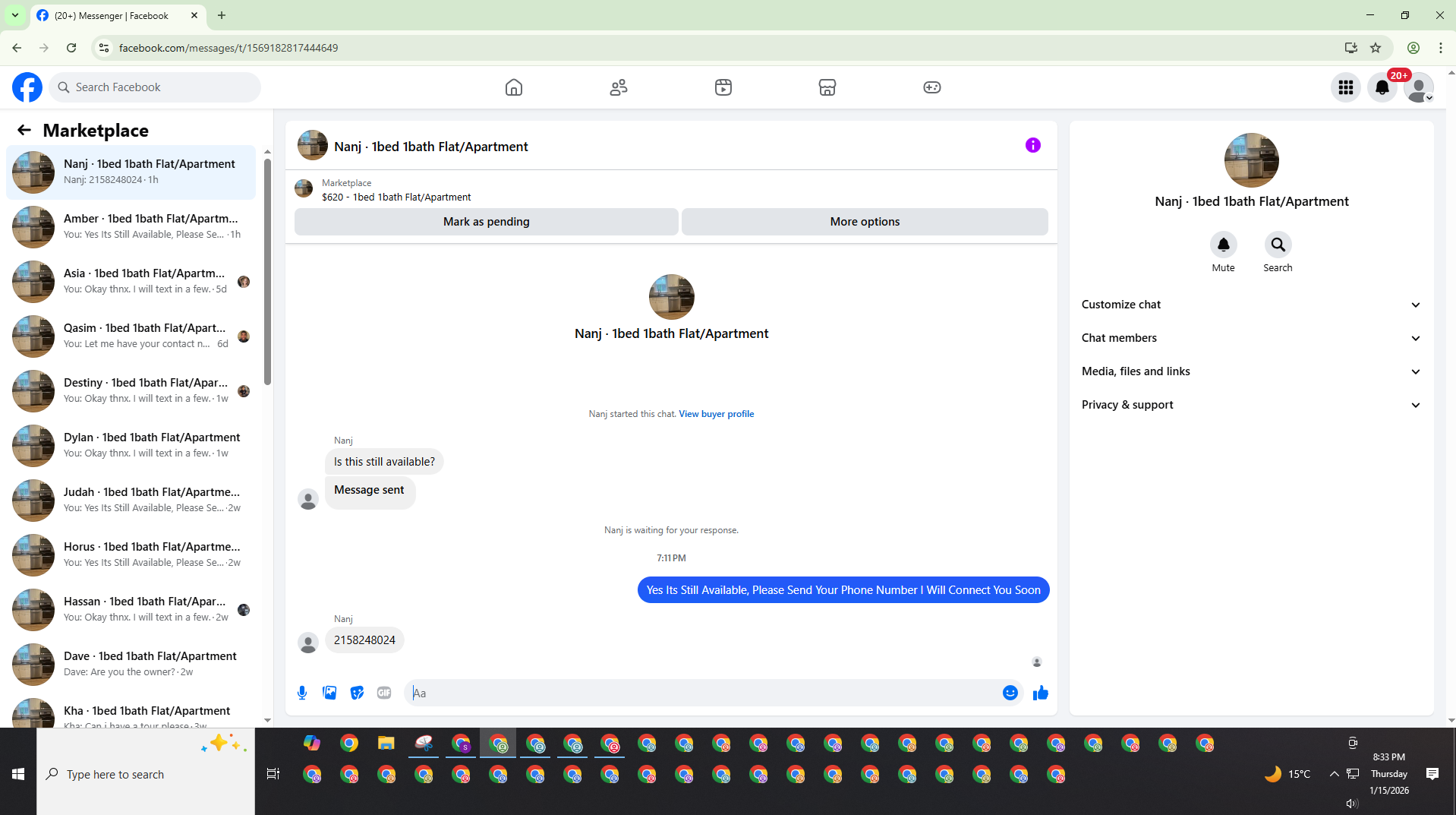
Task: Open the browser three-dot menu
Action: [1441, 48]
